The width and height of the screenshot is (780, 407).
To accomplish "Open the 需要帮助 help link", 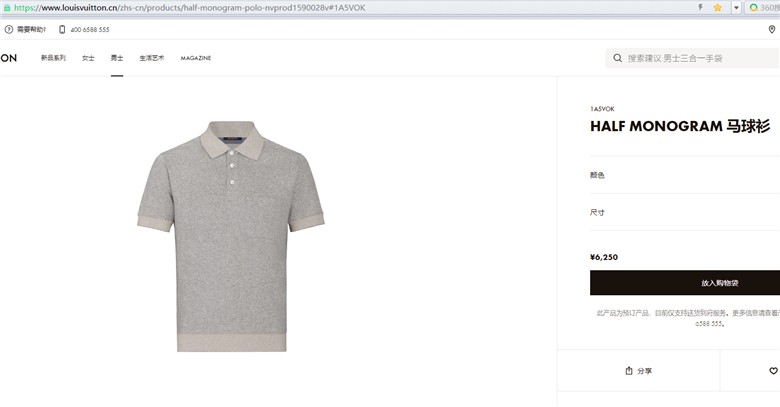I will (x=31, y=30).
